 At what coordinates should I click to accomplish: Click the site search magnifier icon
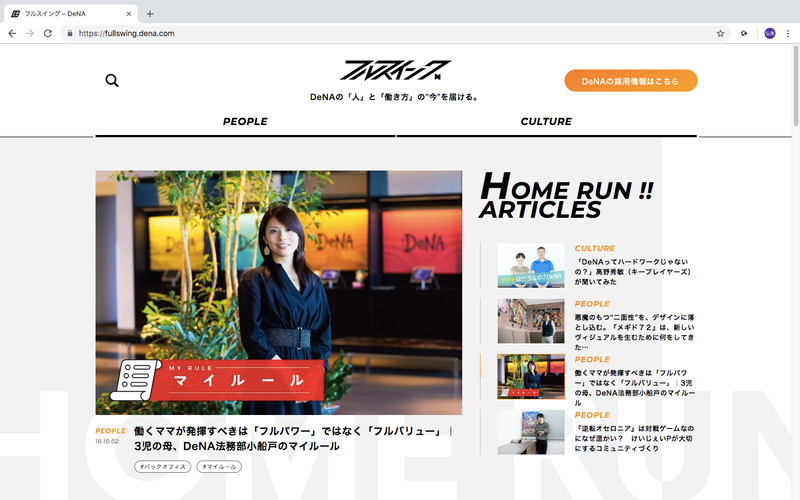point(112,81)
